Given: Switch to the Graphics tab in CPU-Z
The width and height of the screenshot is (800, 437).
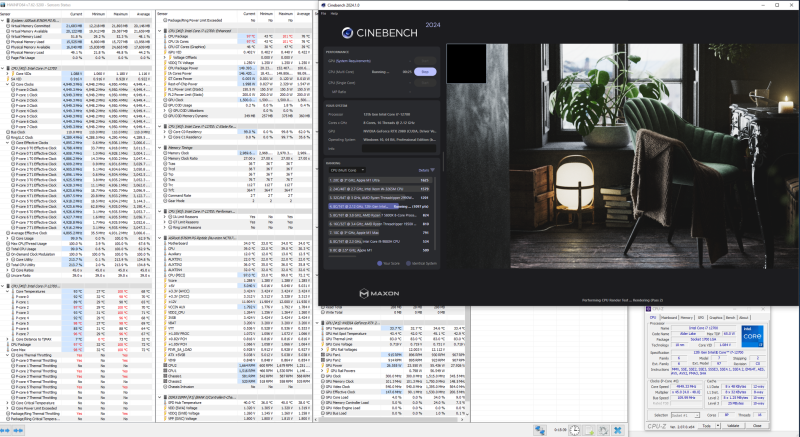Looking at the screenshot, I should 716,318.
